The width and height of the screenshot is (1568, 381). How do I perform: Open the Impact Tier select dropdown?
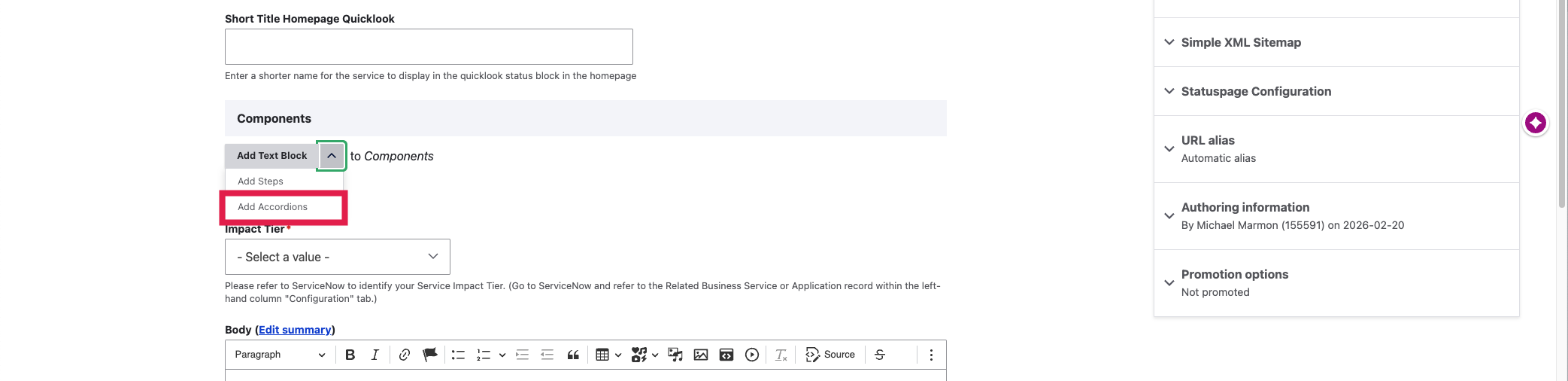coord(337,257)
